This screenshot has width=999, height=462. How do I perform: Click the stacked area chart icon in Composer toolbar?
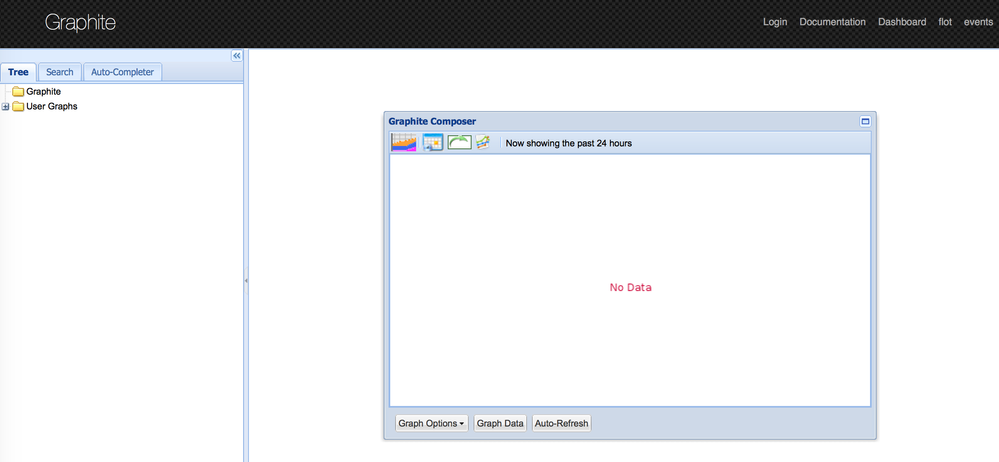[403, 143]
